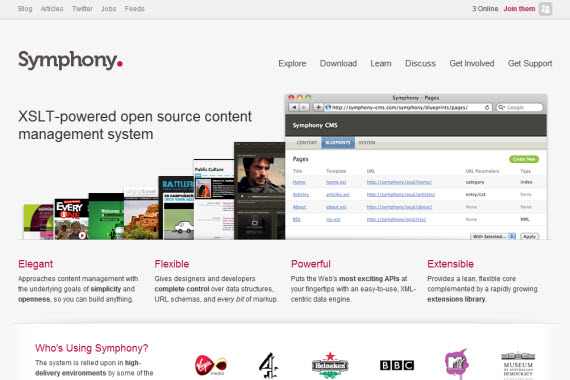Click the BBC logo
The image size is (570, 380).
tap(397, 365)
